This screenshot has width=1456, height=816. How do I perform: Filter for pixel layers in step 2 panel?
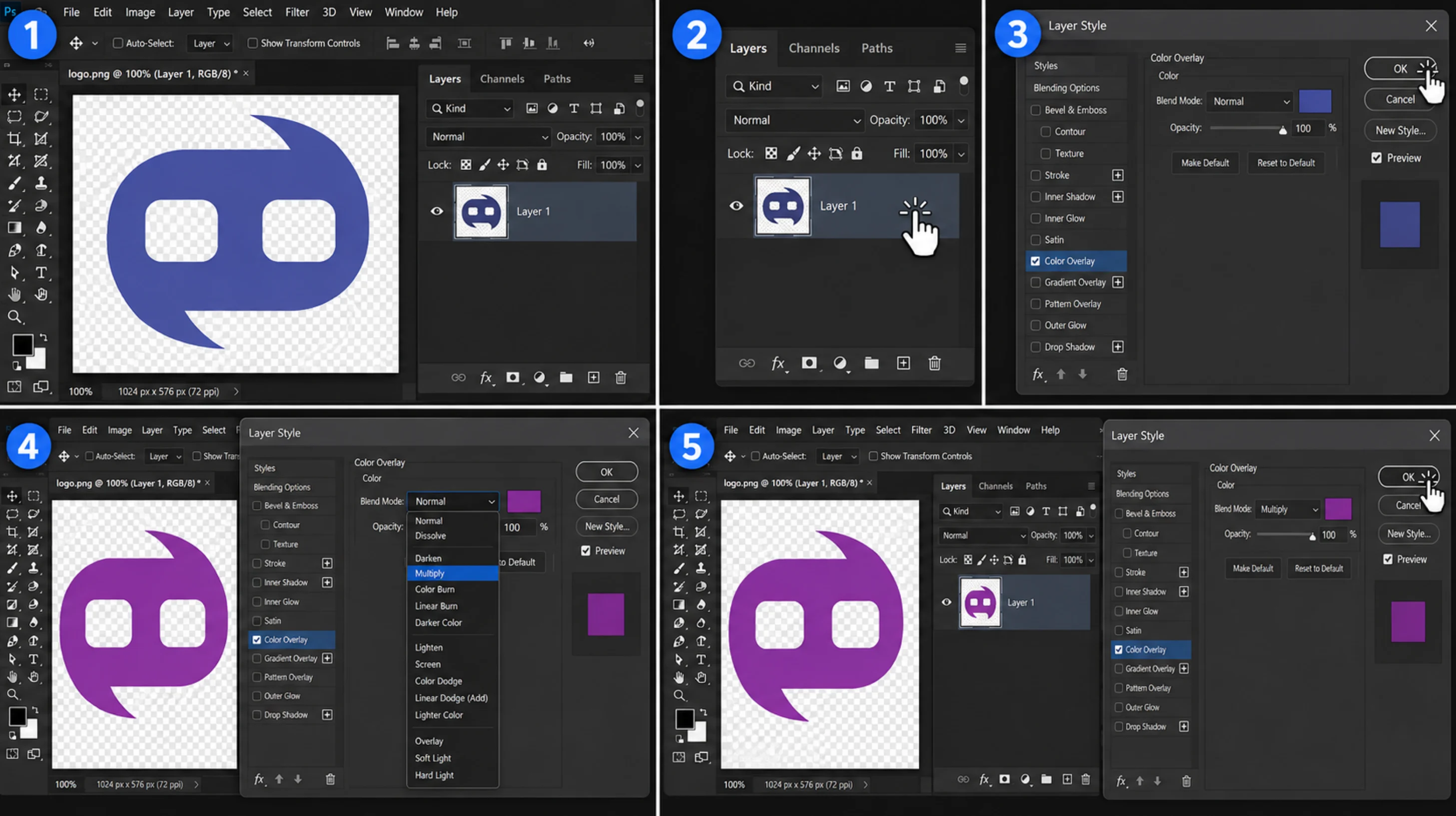[x=843, y=86]
